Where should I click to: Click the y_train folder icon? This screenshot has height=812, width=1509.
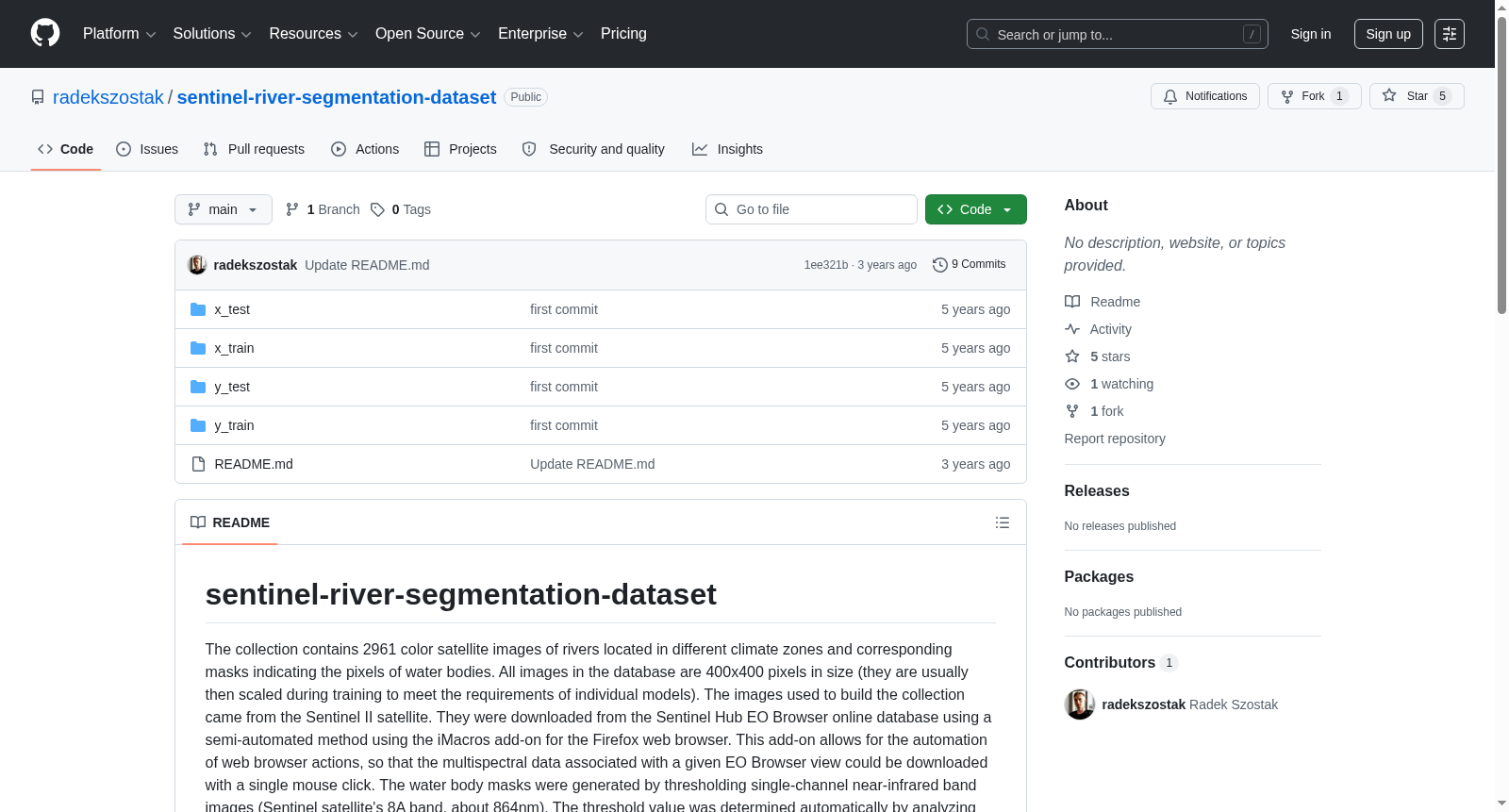point(198,425)
